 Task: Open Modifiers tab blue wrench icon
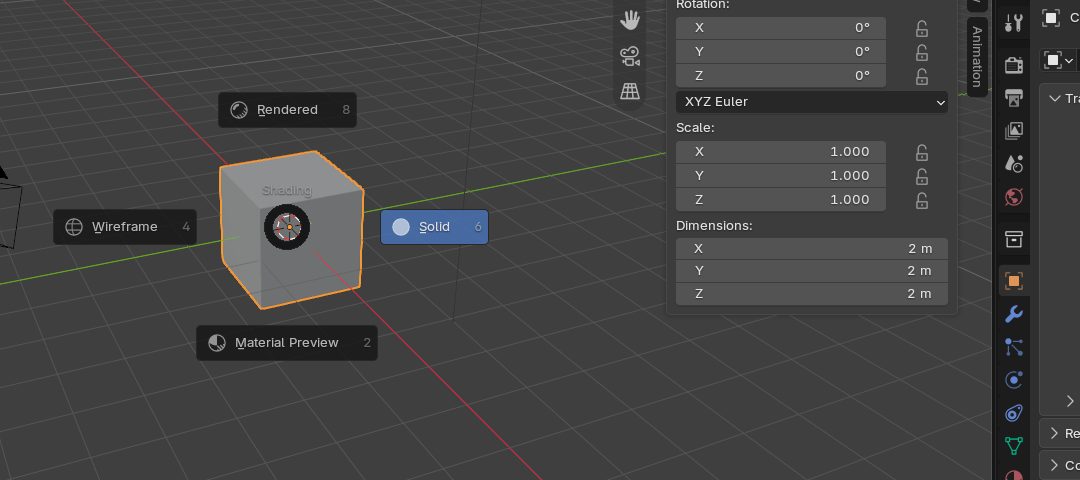[x=1013, y=314]
